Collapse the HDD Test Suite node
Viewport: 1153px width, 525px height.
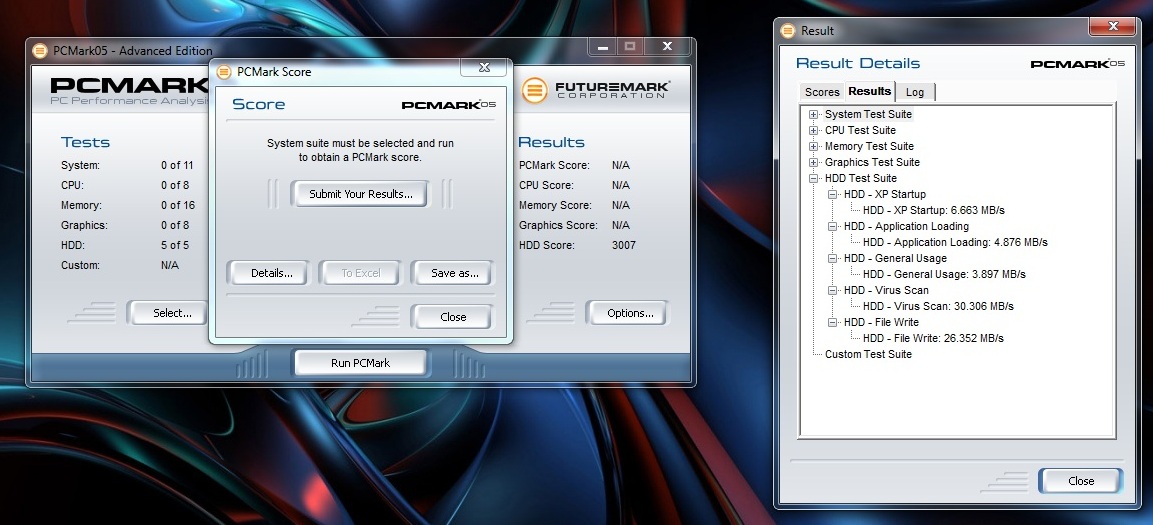[813, 179]
